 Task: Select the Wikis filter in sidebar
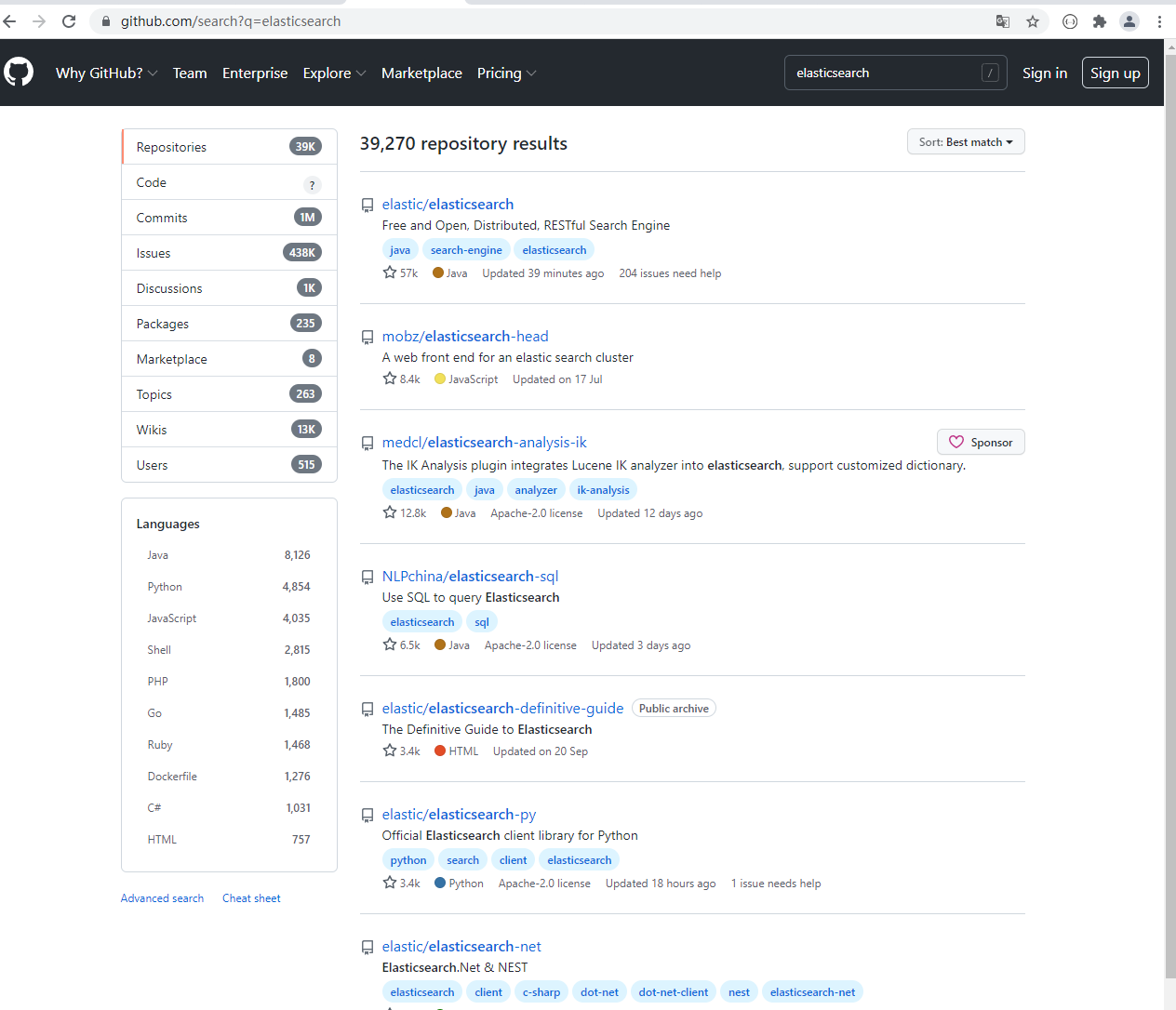[x=229, y=430]
